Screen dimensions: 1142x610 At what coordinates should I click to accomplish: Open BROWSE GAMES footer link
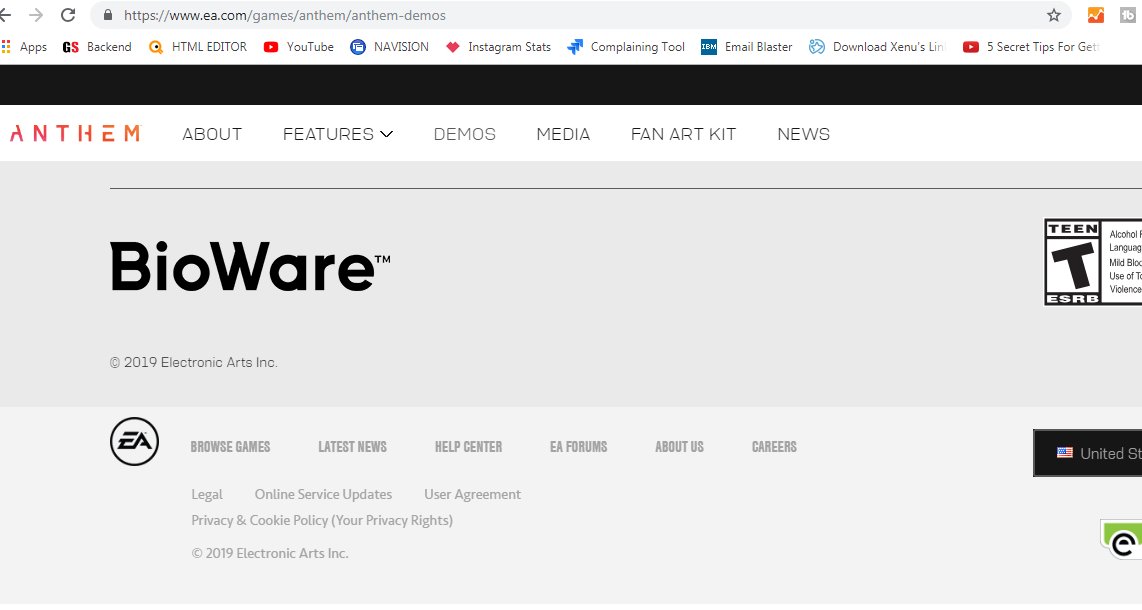pyautogui.click(x=230, y=447)
